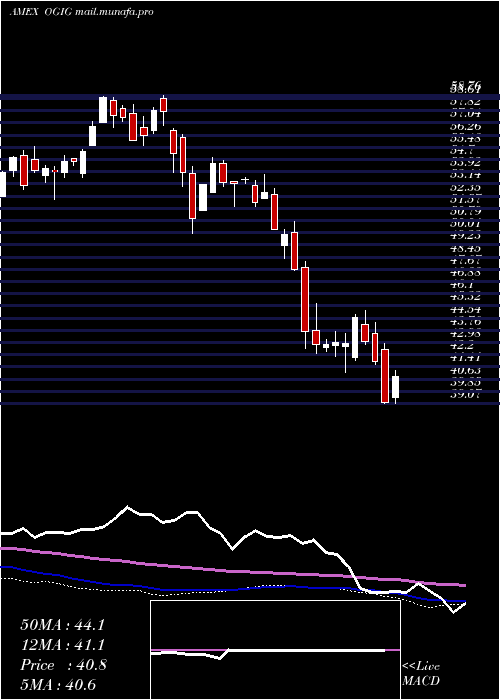Click the 46.1 price axis label
This screenshot has height=700, width=500.
click(x=462, y=284)
